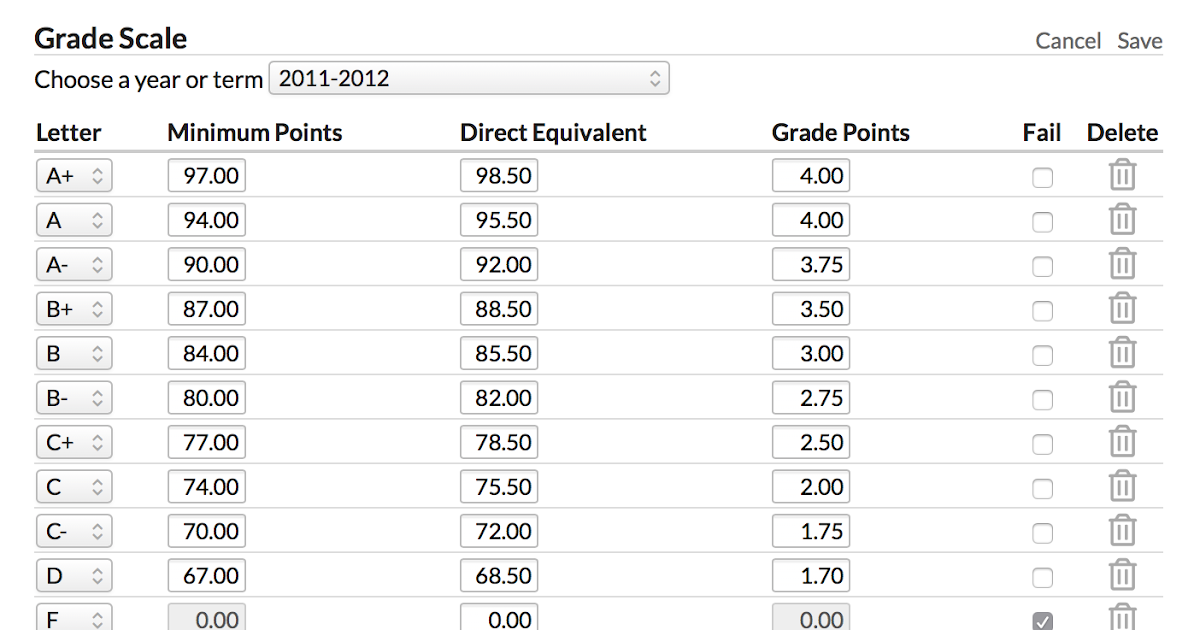Cancel editing the grade scale

pyautogui.click(x=1068, y=41)
